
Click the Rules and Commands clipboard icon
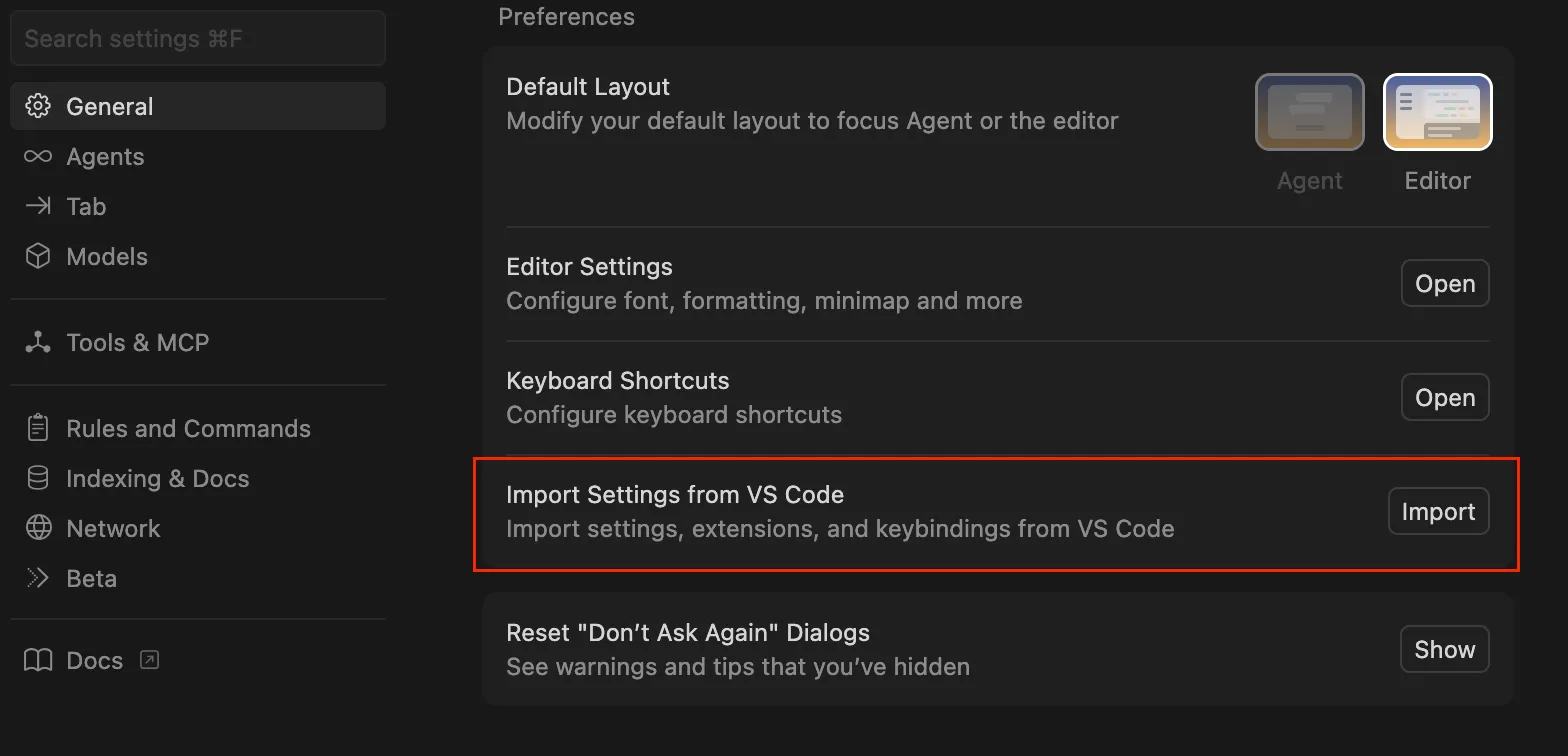(38, 428)
